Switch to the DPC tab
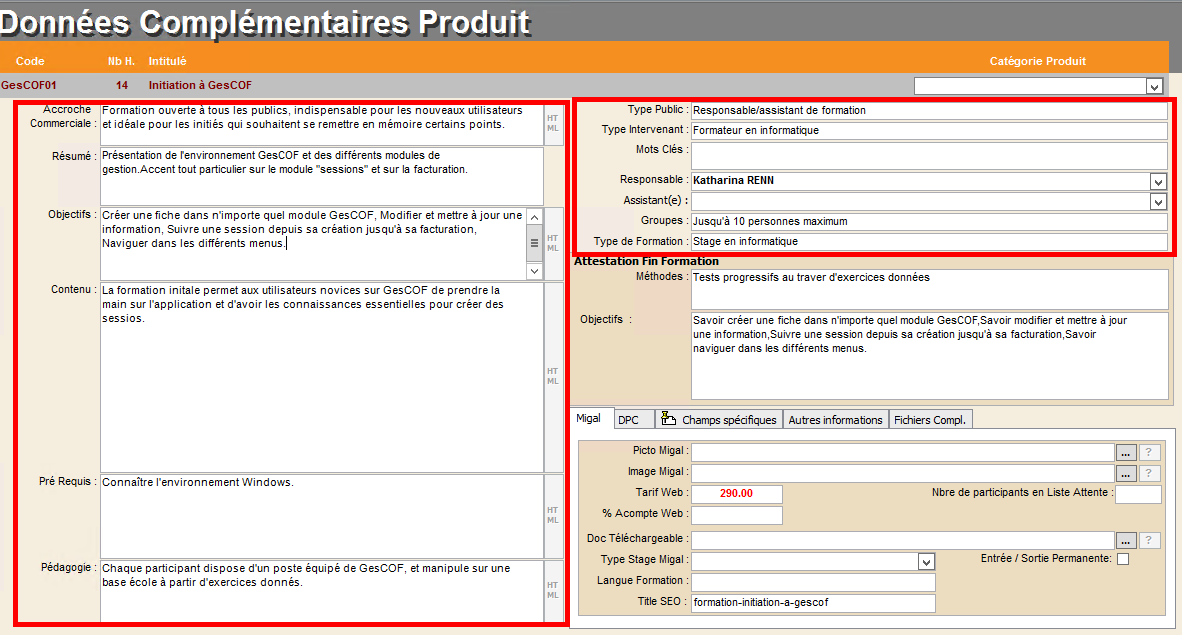The height and width of the screenshot is (635, 1182). 628,420
